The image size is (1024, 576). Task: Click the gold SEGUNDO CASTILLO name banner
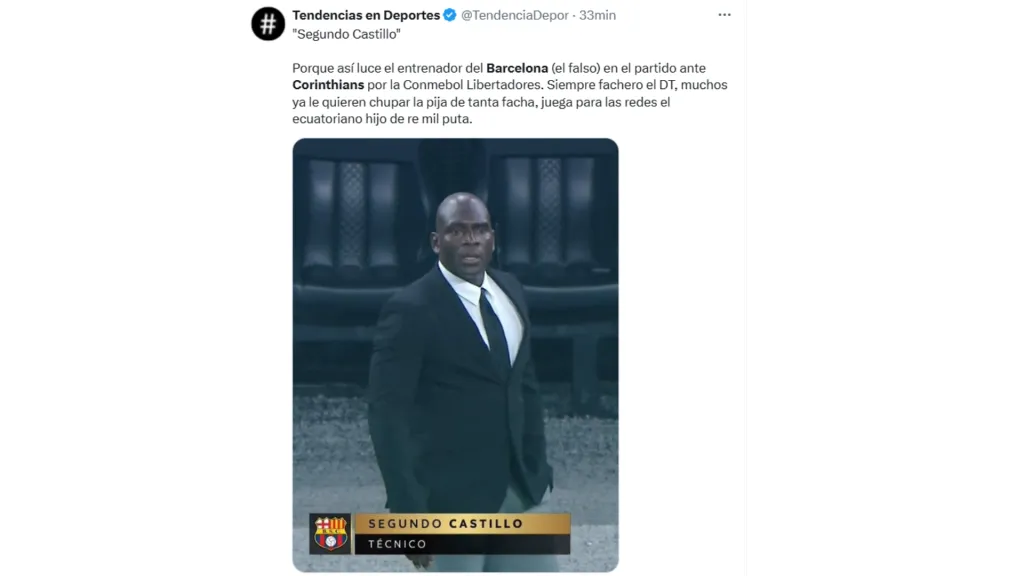462,524
